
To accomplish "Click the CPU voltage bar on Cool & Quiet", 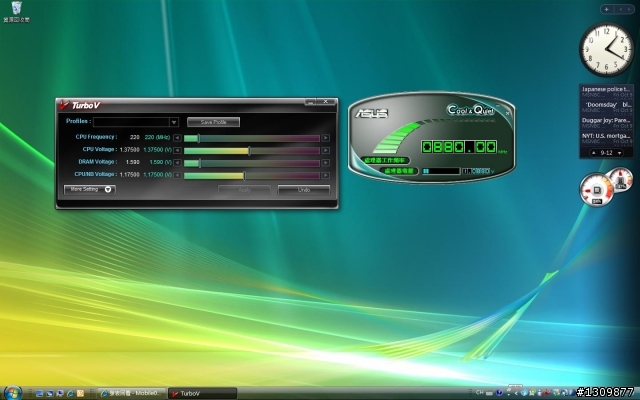I will [x=441, y=171].
